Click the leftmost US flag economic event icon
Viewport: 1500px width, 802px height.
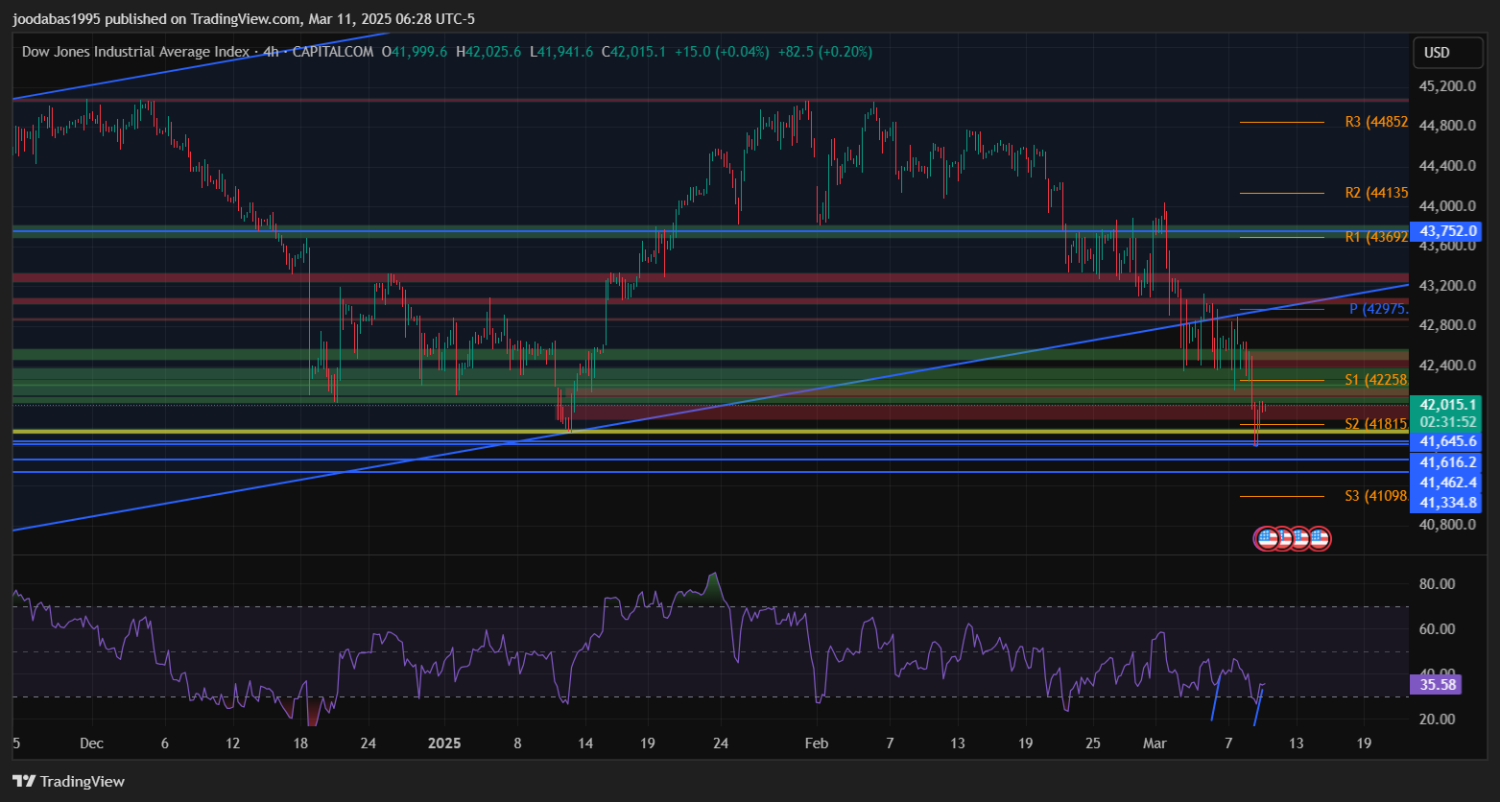1266,539
